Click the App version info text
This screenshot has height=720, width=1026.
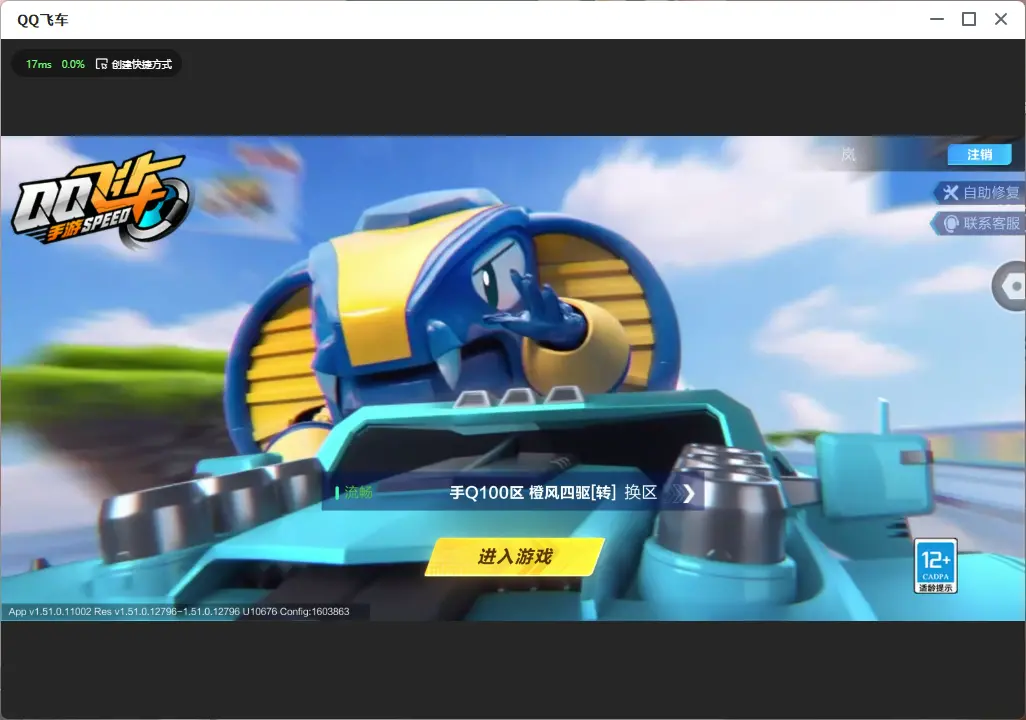point(179,611)
